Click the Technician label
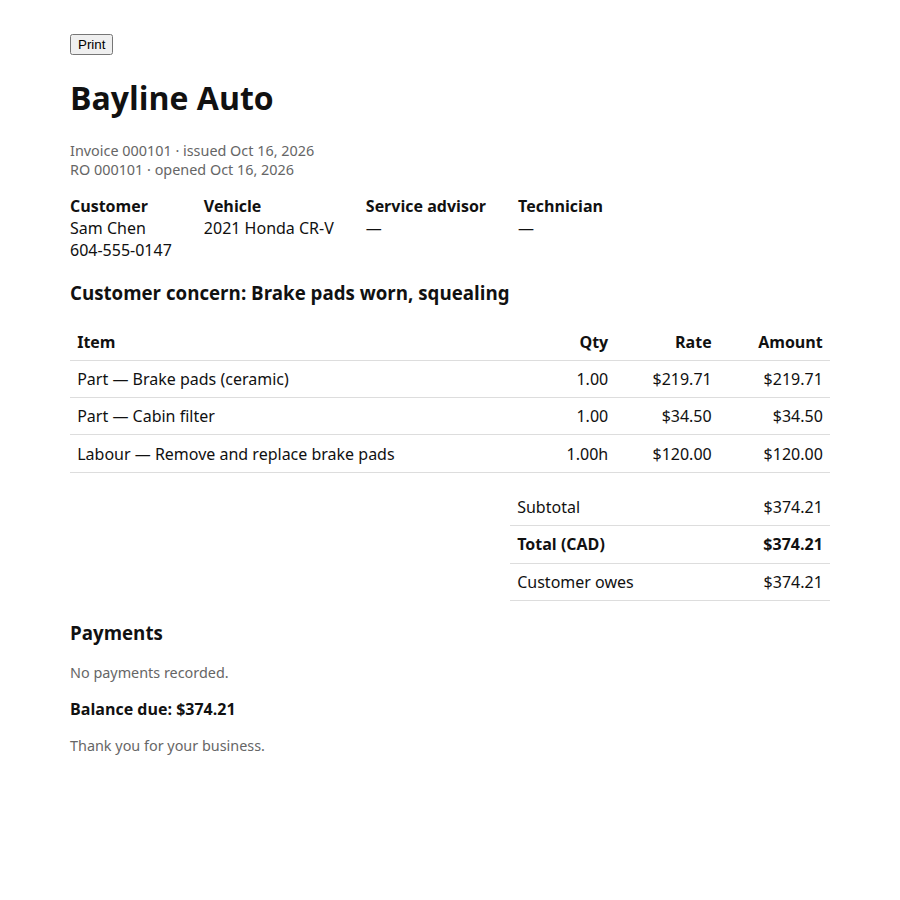 560,206
